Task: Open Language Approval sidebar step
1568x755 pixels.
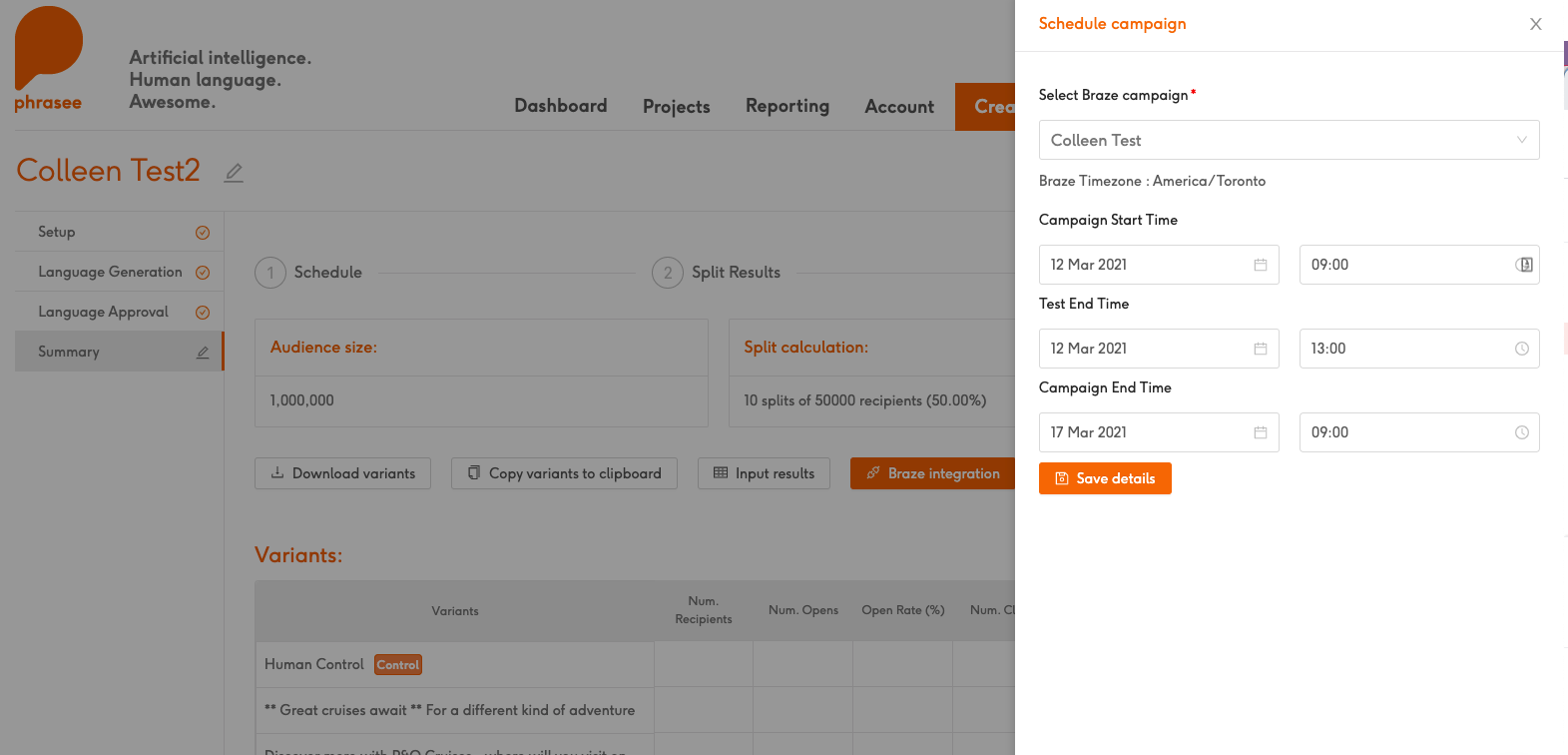Action: [120, 312]
